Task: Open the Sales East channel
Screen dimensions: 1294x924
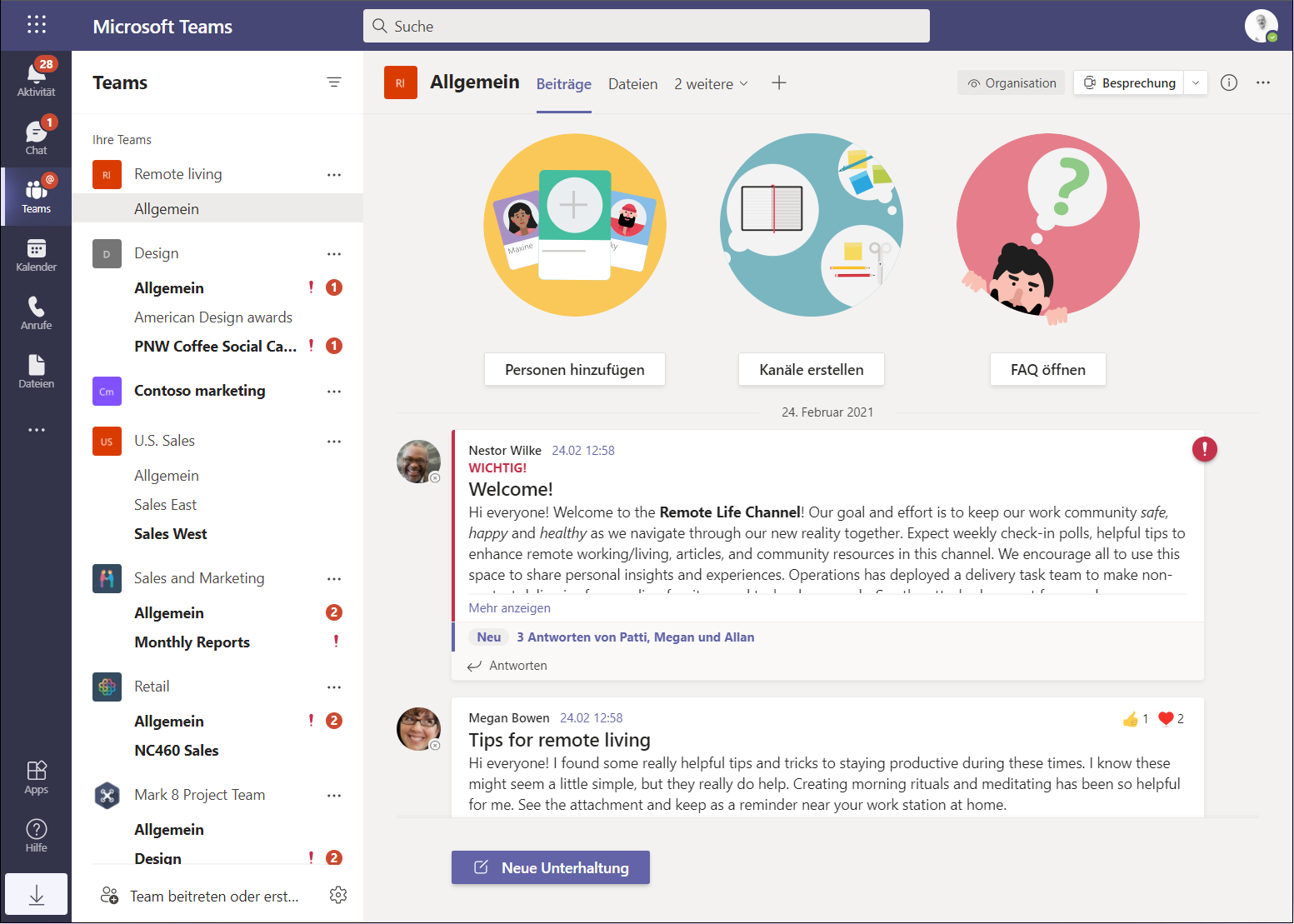Action: click(x=165, y=505)
